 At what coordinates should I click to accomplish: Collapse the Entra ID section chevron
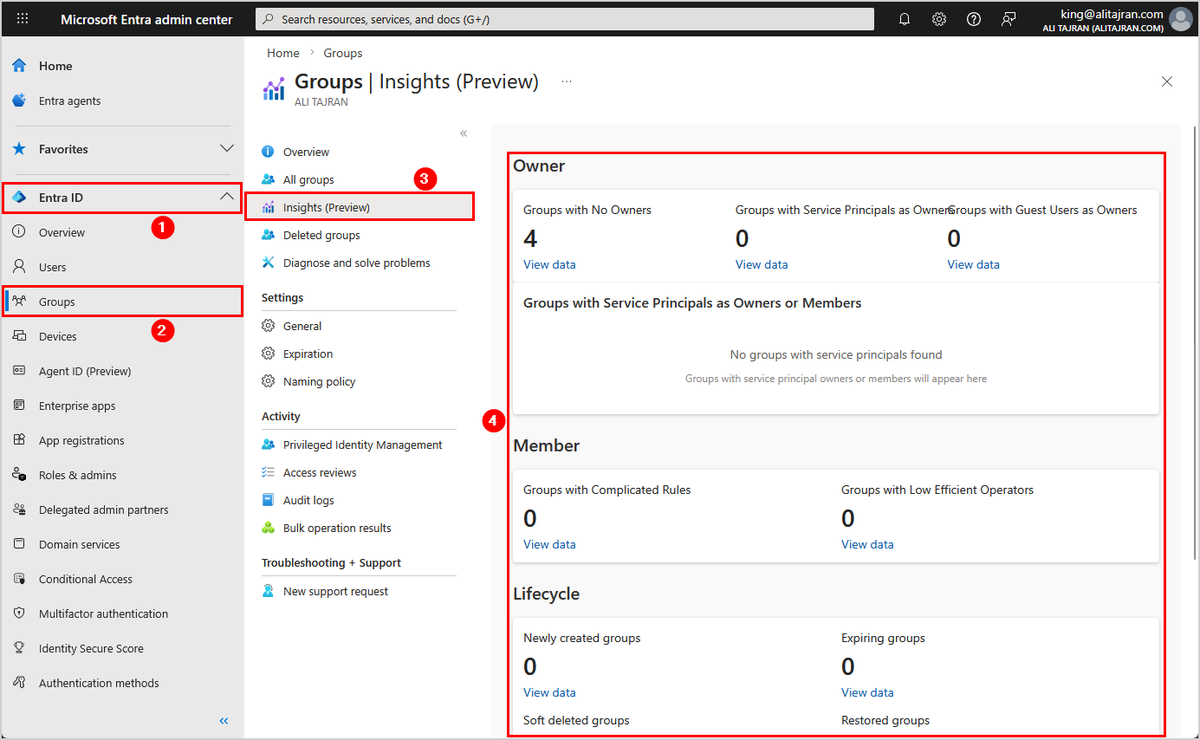click(226, 198)
